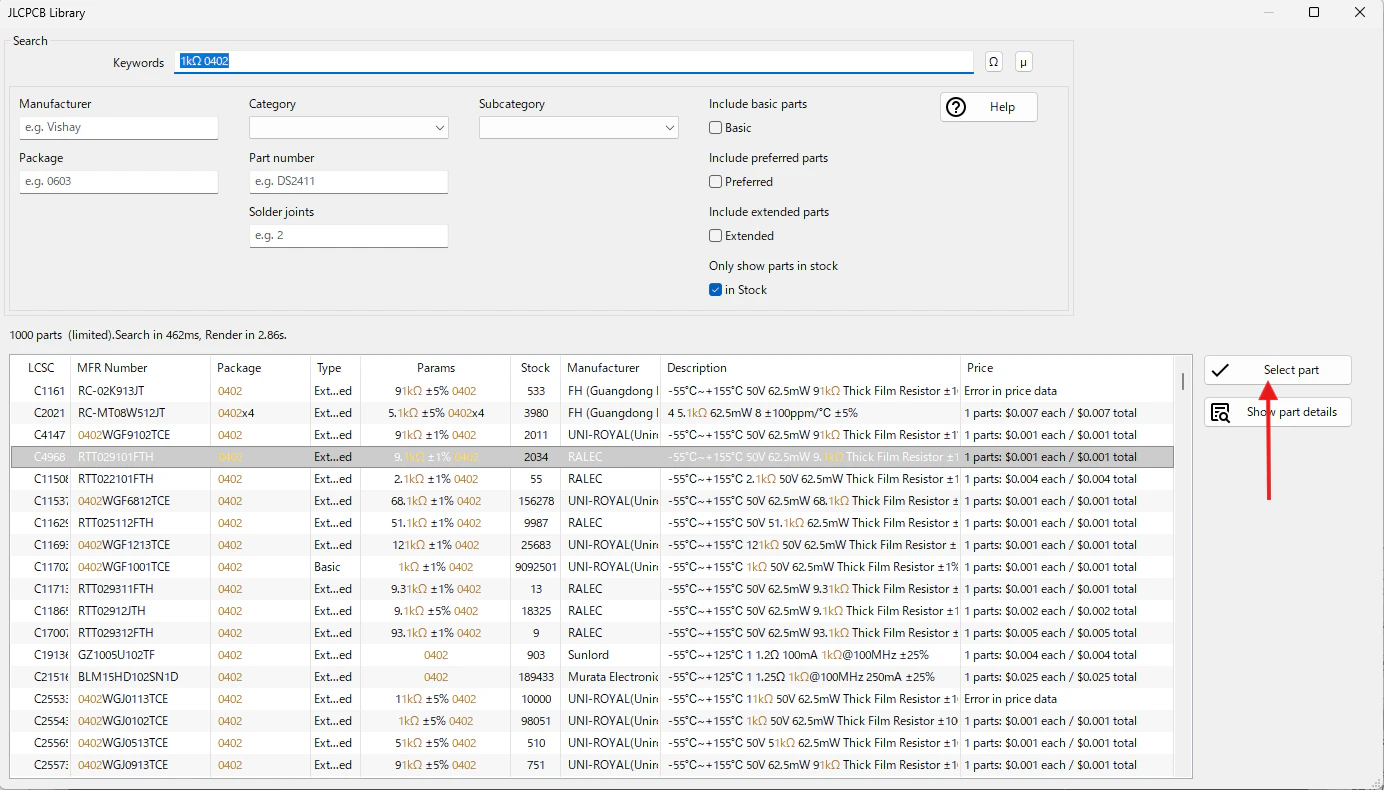Sort by Description column header
Viewport: 1384px width, 790px height.
[810, 368]
